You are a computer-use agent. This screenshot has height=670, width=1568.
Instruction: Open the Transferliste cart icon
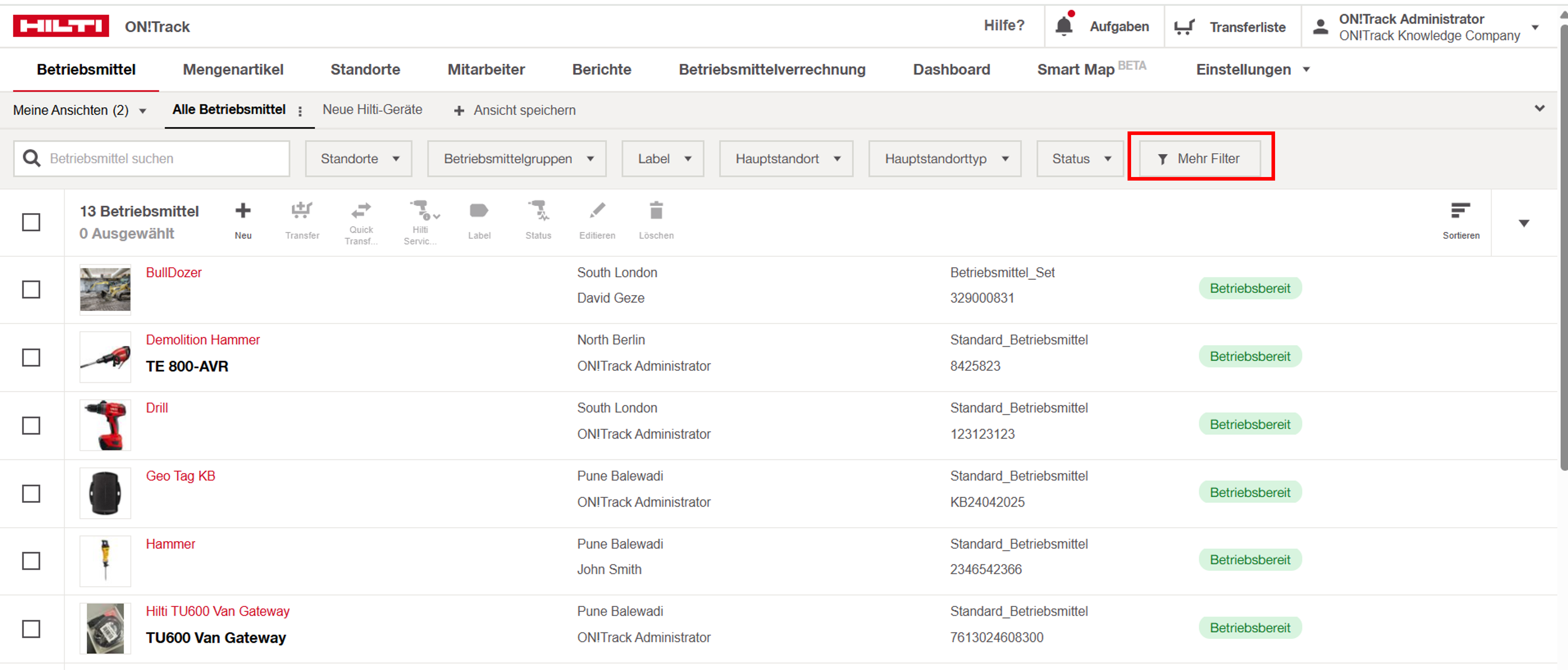[1184, 27]
